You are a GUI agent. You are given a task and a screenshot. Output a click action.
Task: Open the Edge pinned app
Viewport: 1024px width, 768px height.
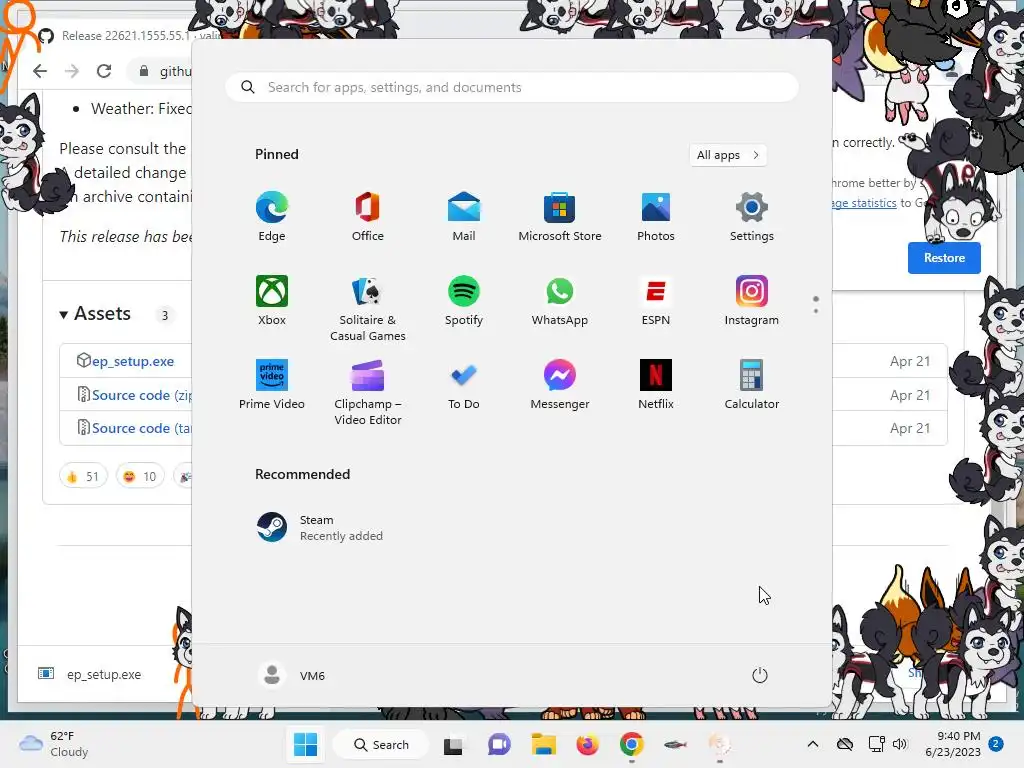coord(272,217)
